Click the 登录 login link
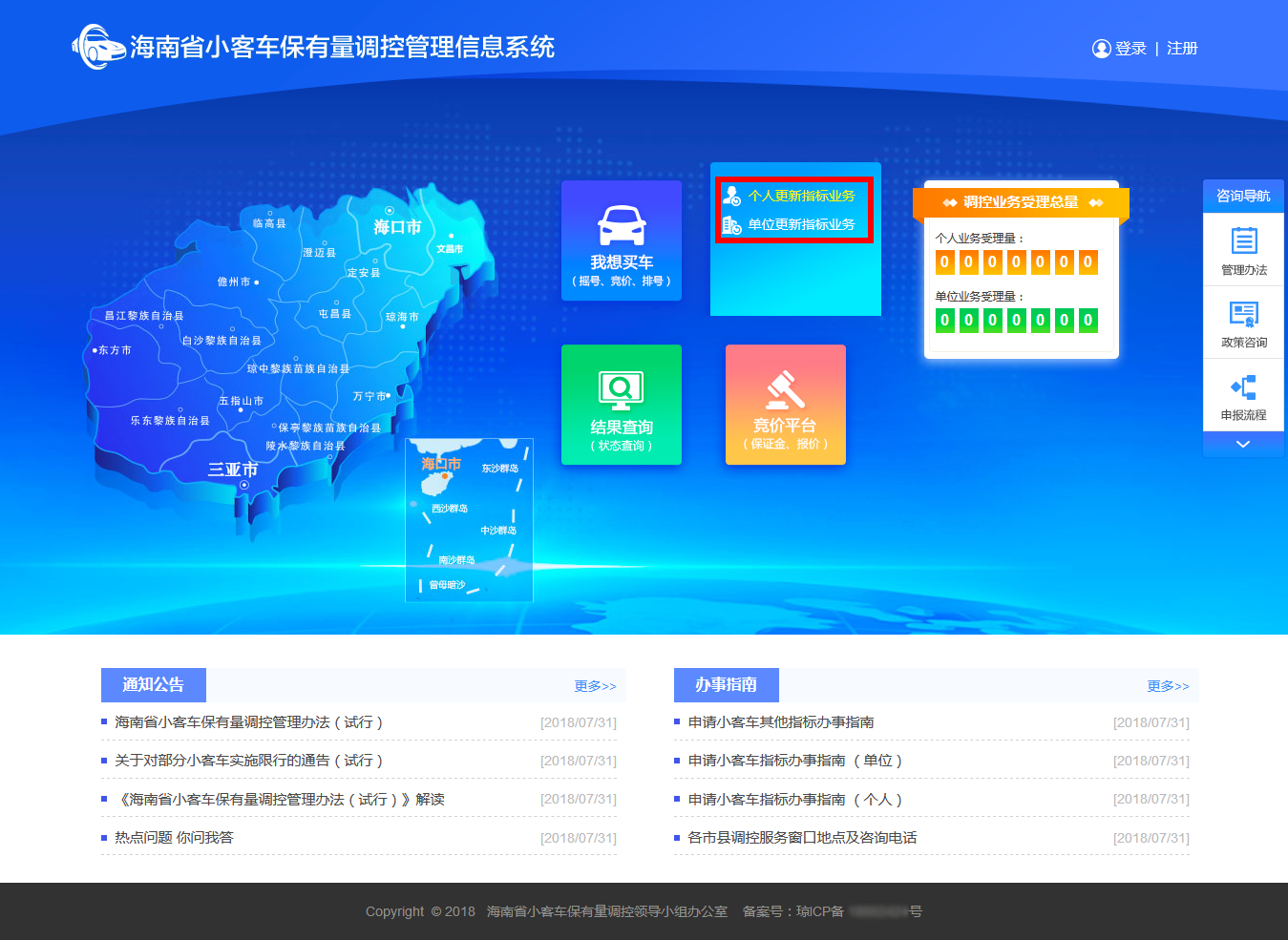 pyautogui.click(x=1130, y=49)
